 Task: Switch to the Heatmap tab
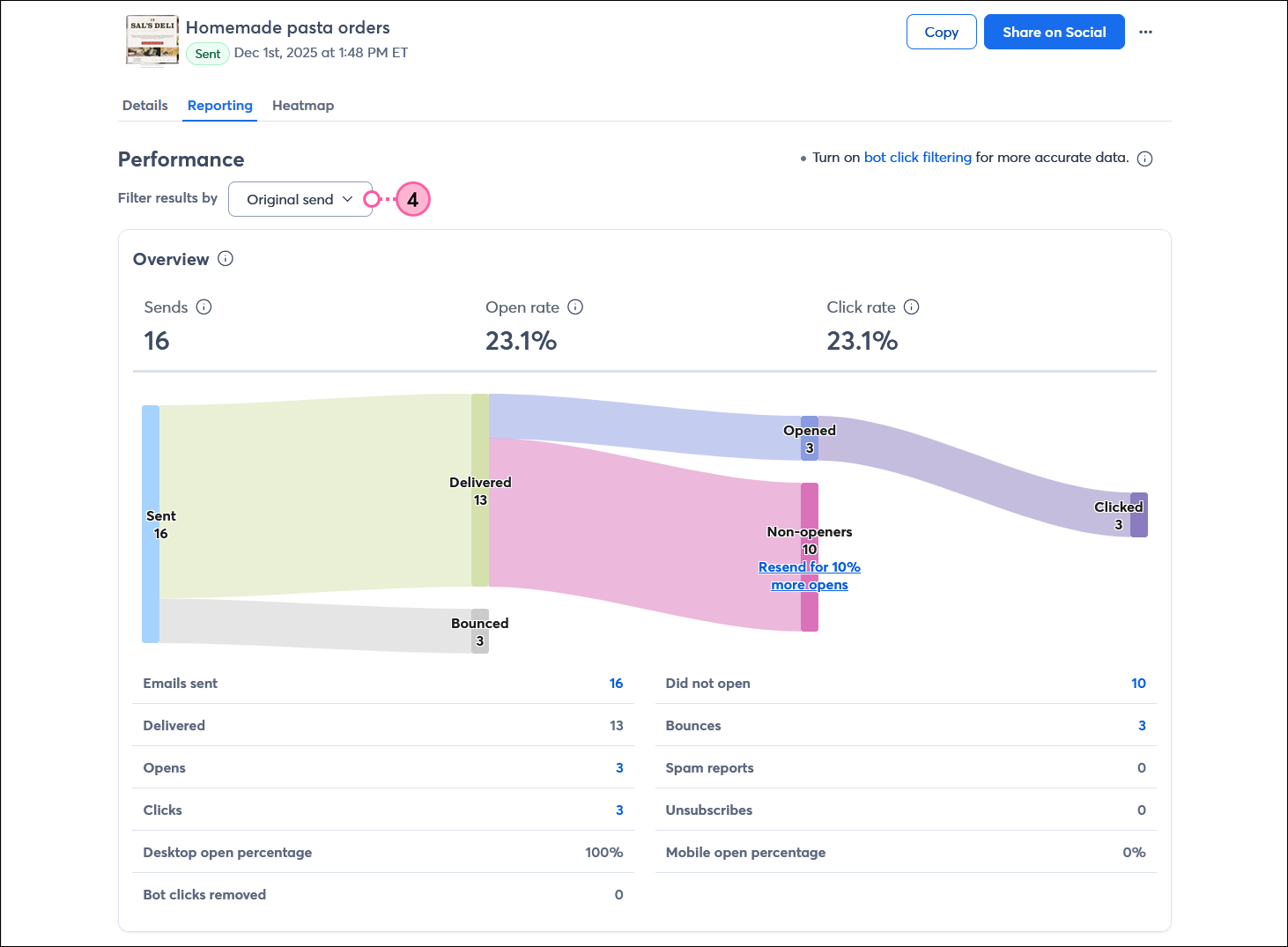[302, 105]
